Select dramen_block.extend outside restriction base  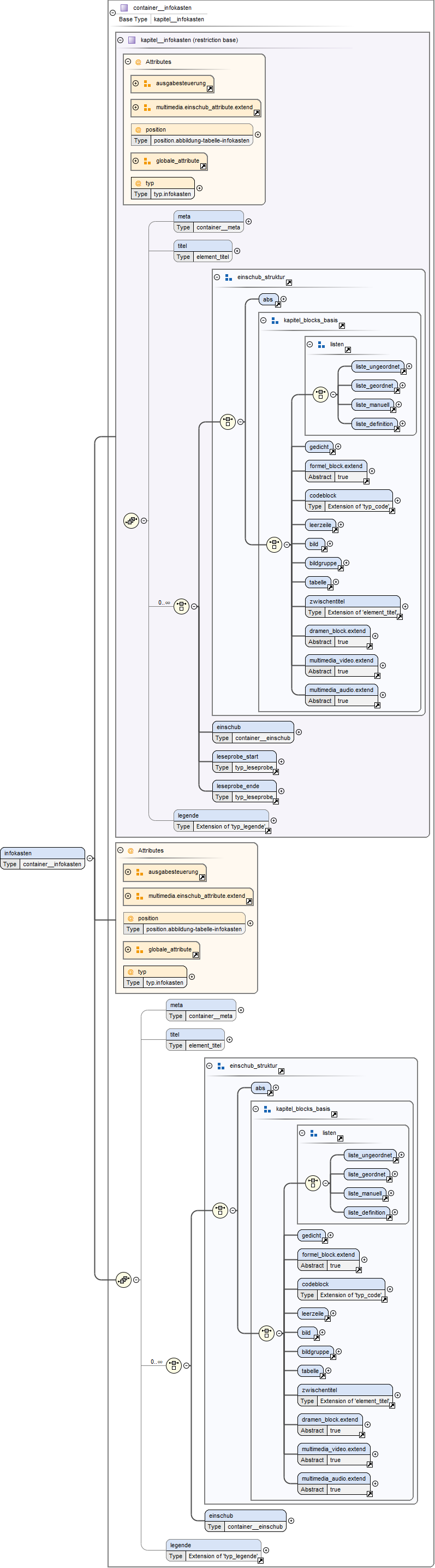(330, 1425)
